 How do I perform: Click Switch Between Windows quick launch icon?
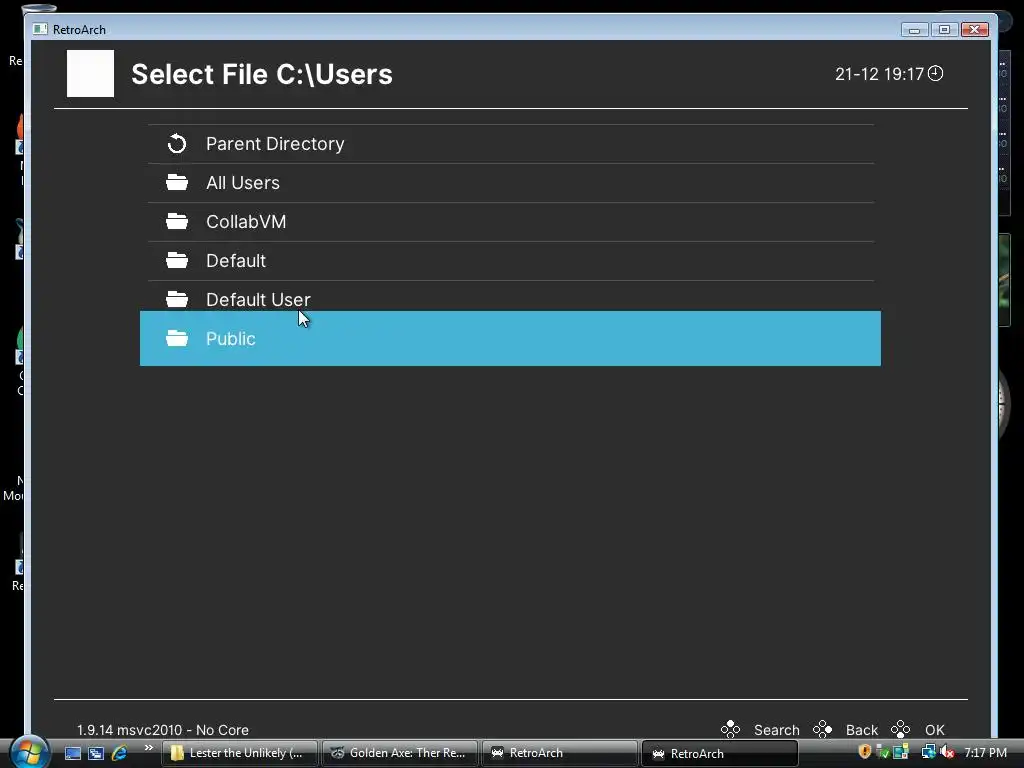point(96,753)
